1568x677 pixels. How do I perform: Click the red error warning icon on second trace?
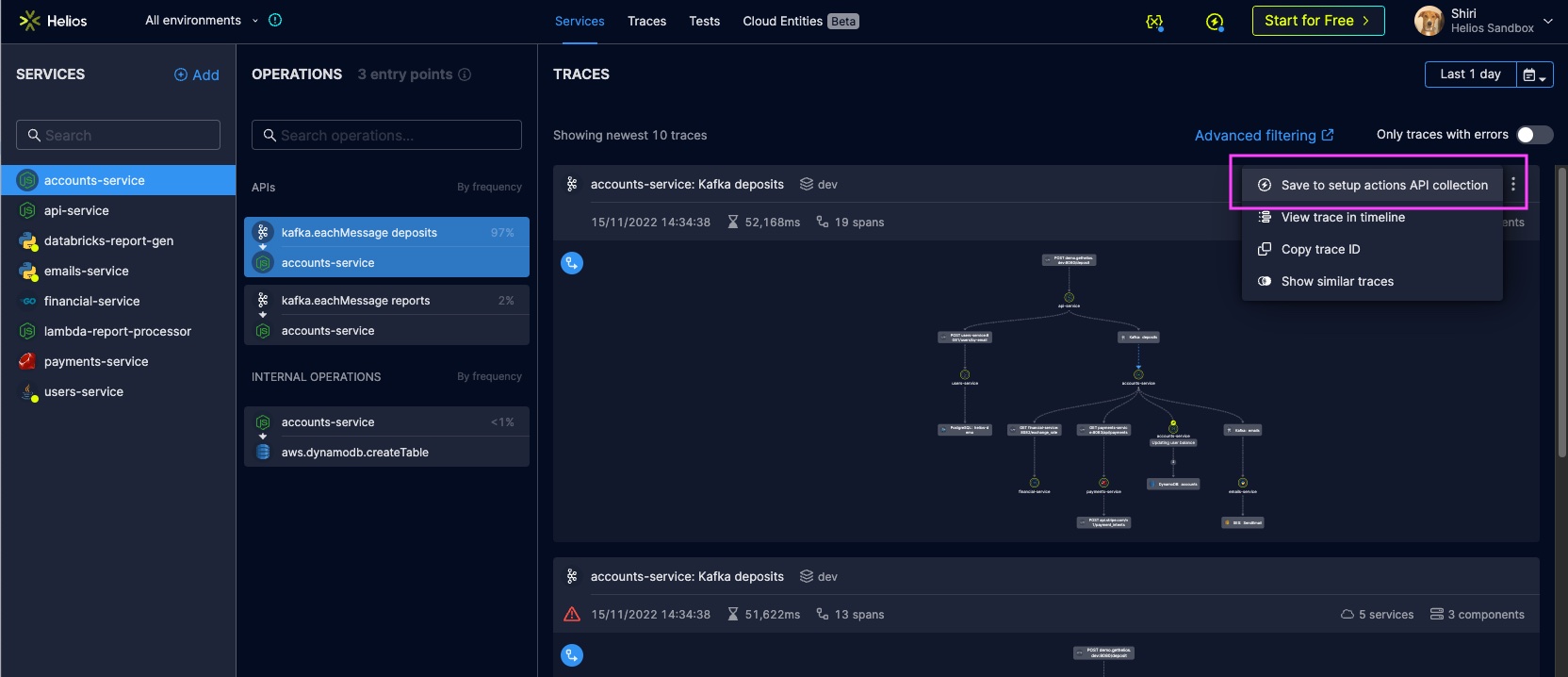pos(572,614)
